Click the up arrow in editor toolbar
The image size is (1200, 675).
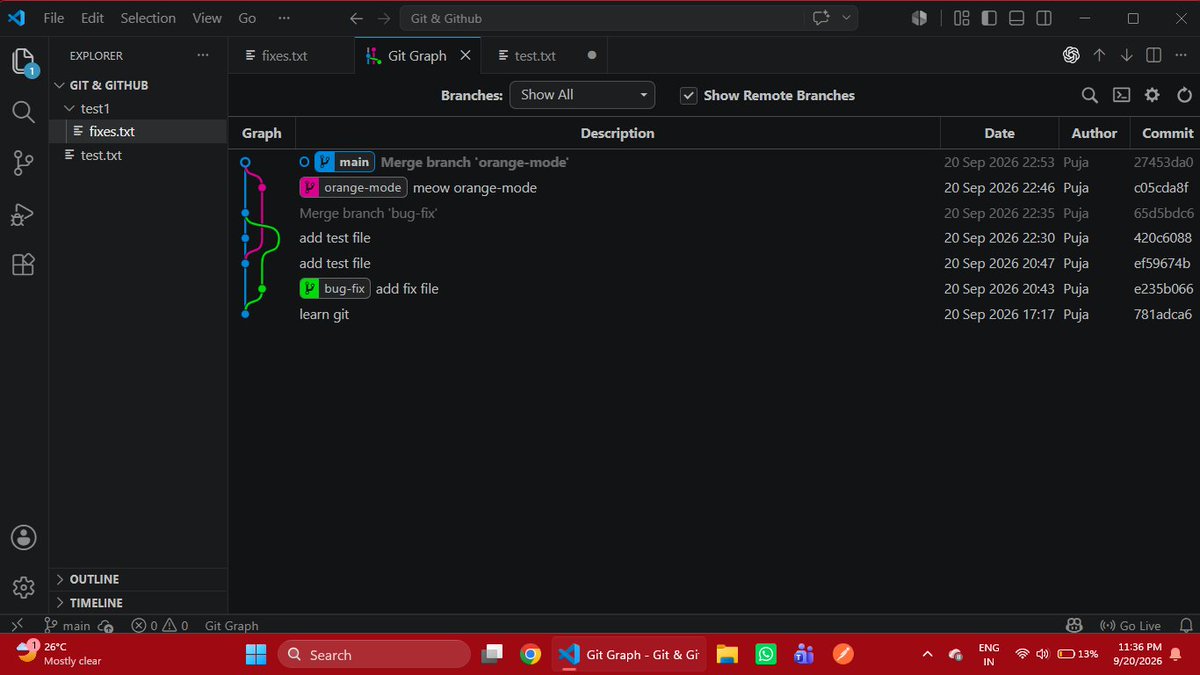coord(1099,55)
